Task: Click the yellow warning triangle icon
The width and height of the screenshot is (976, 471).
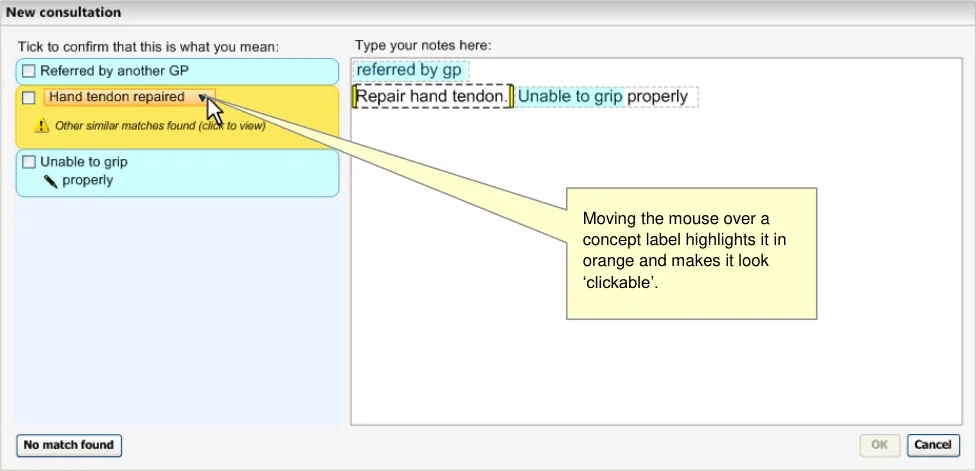Action: point(41,126)
